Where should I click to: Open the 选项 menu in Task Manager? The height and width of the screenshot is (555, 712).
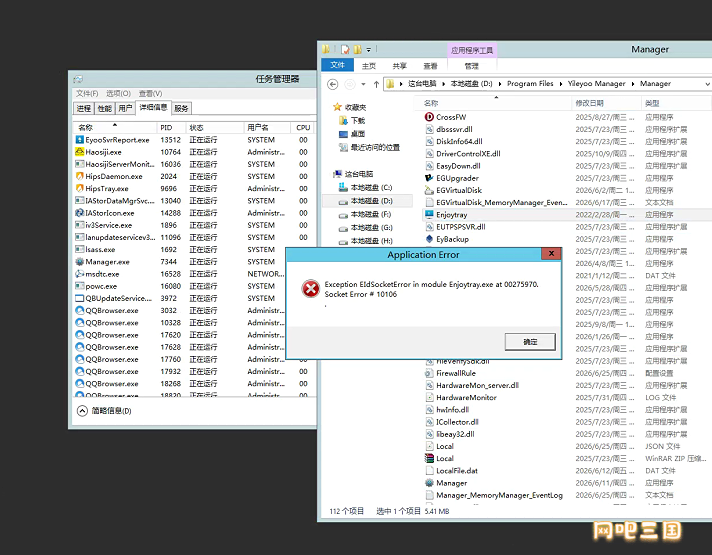click(119, 94)
